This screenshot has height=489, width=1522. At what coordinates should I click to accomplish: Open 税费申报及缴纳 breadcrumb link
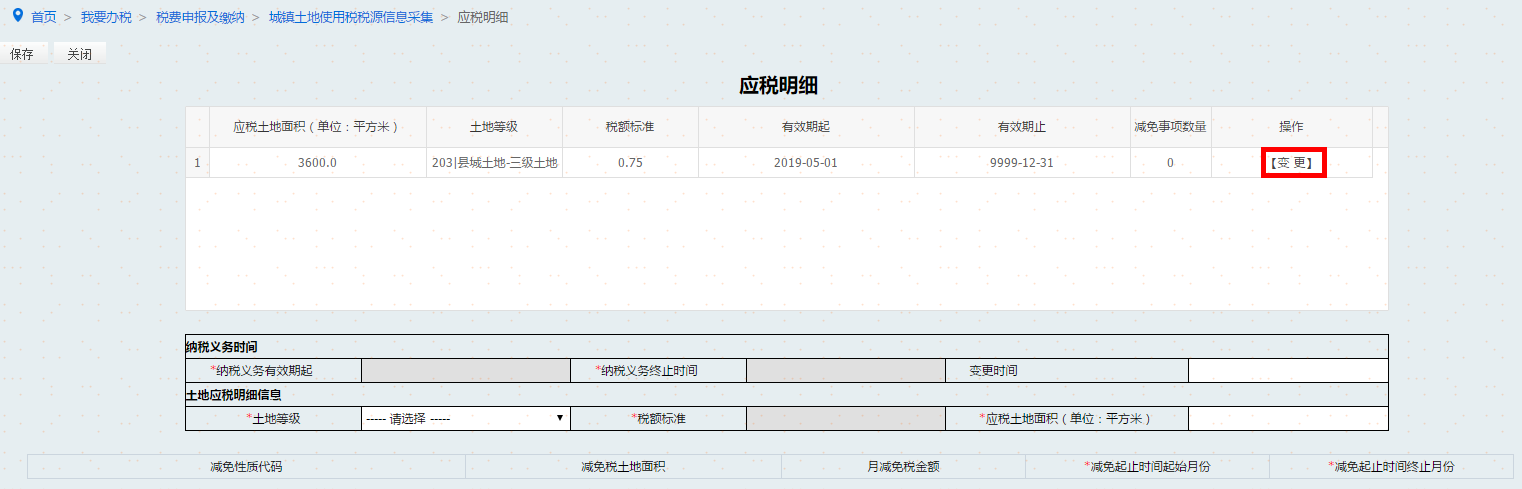(x=200, y=18)
